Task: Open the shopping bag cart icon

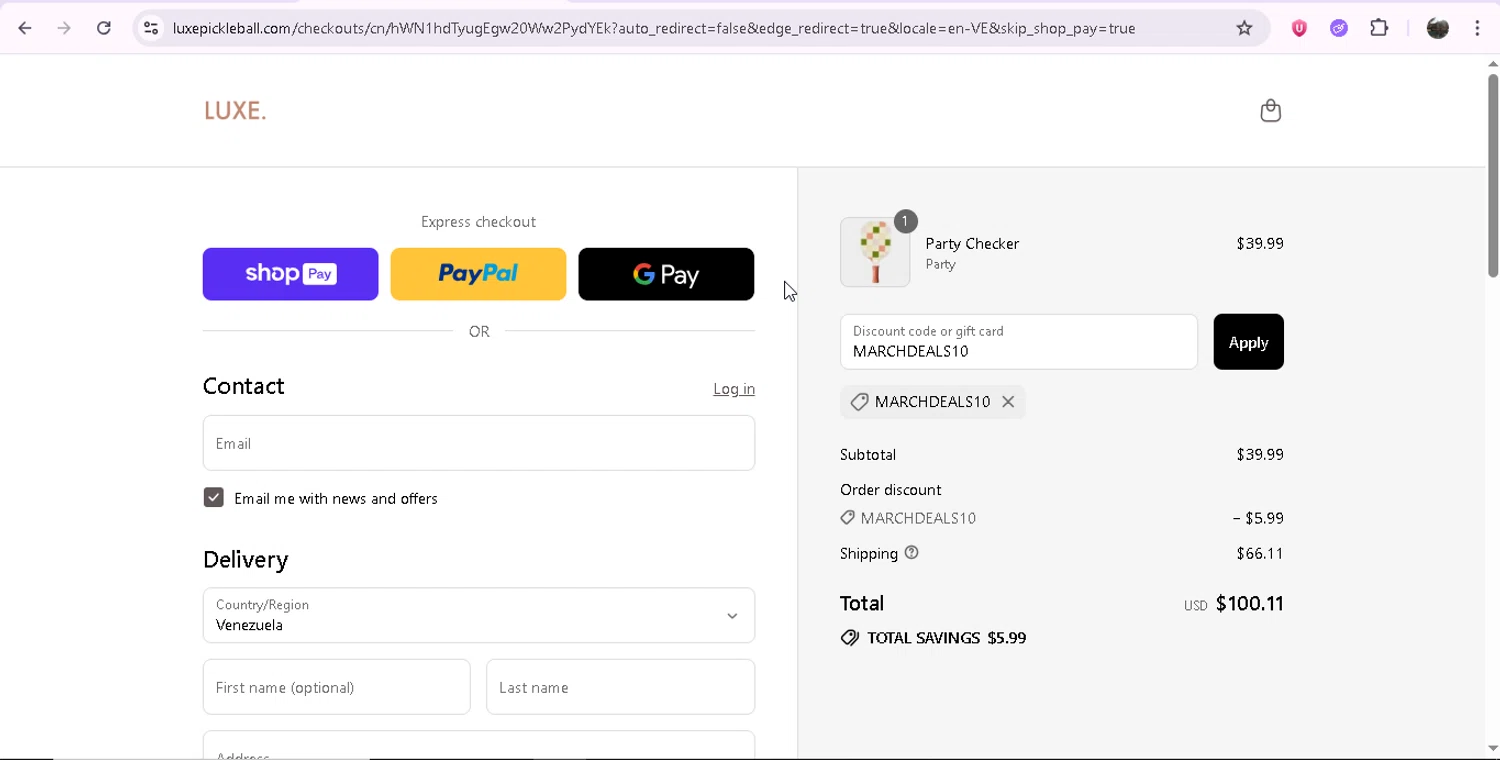Action: tap(1270, 110)
